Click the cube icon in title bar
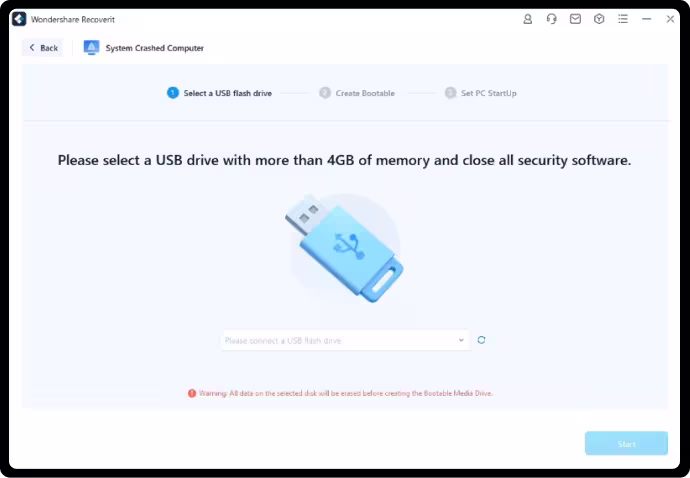The width and height of the screenshot is (690, 478). tap(599, 19)
